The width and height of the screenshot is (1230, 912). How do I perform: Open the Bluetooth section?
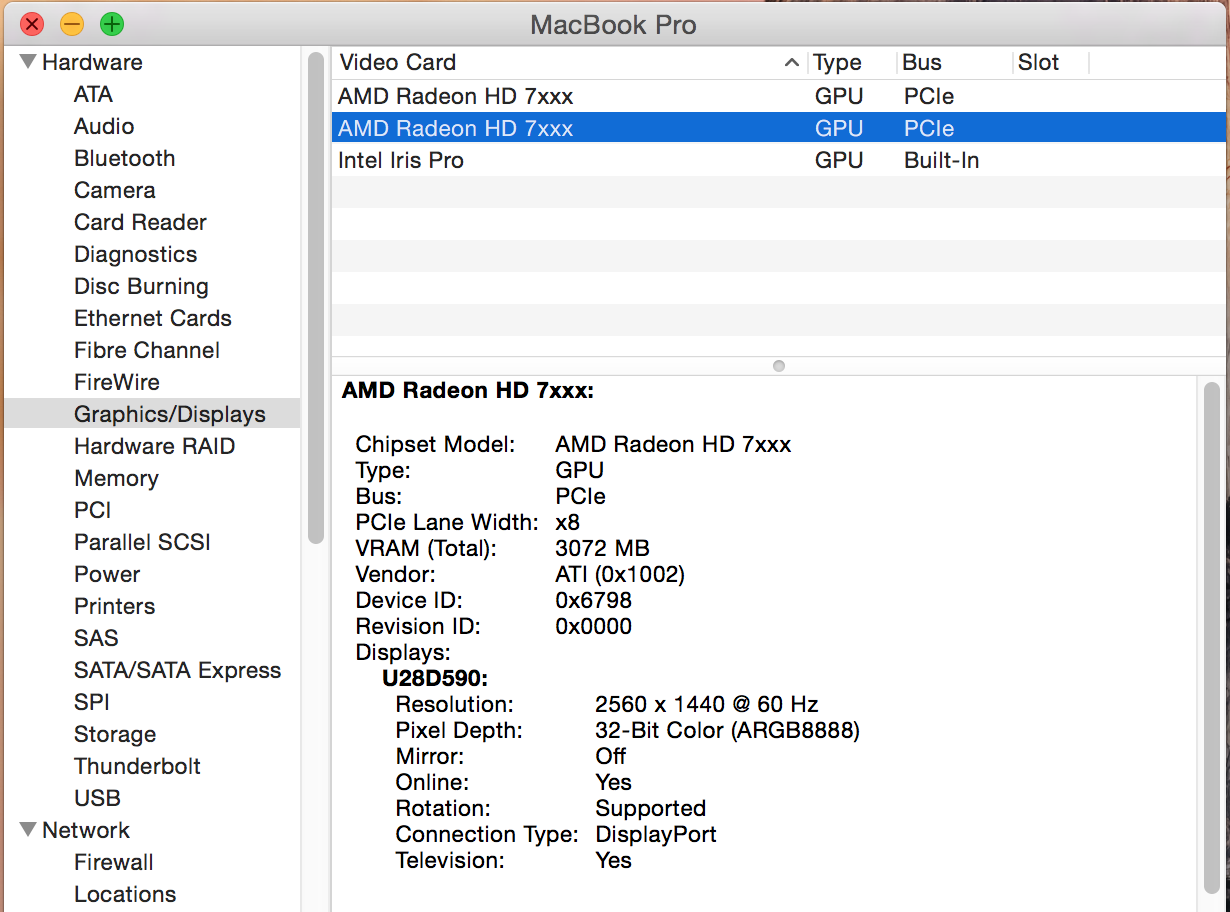point(124,159)
